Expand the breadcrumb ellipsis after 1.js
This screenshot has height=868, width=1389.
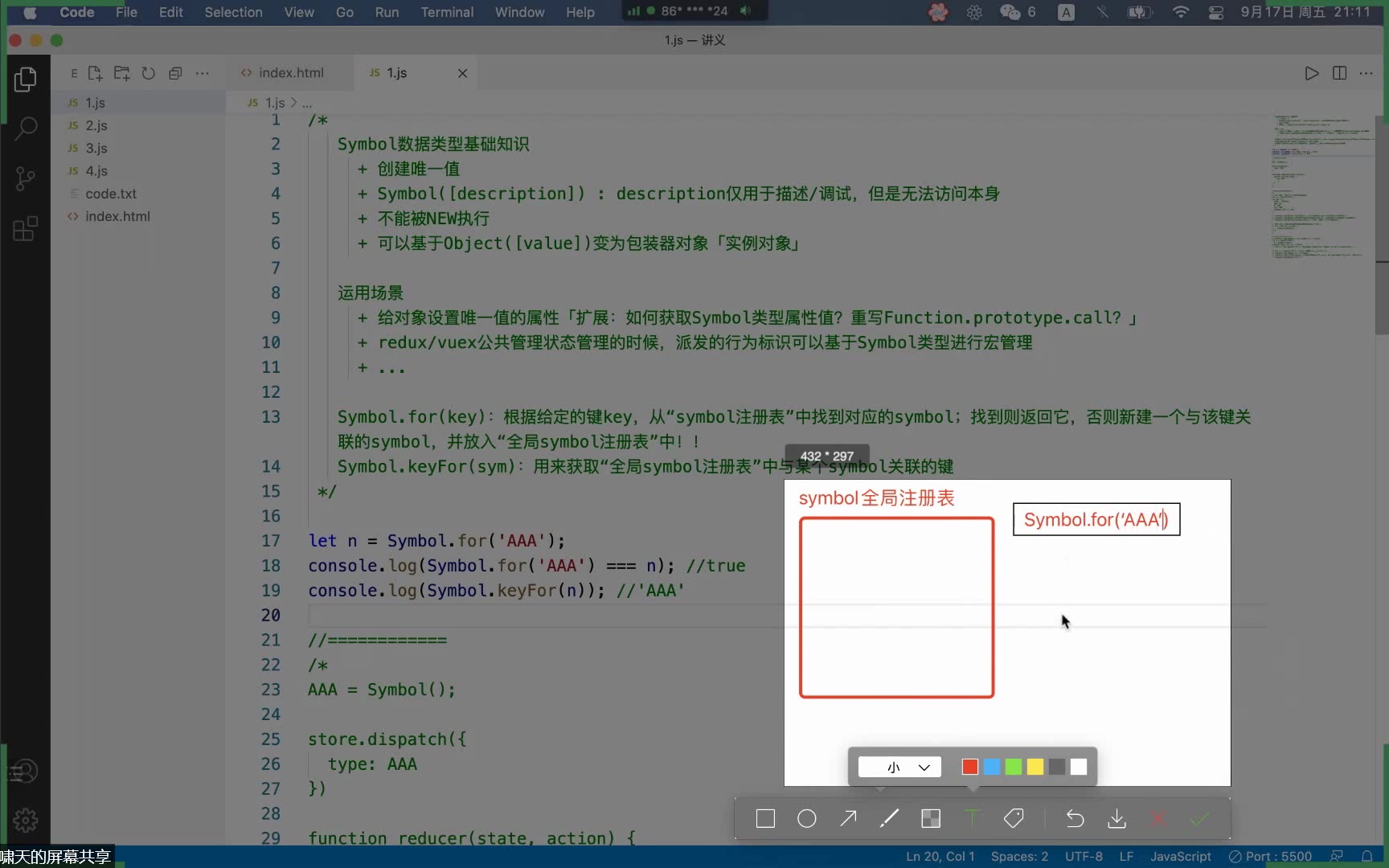coord(307,103)
